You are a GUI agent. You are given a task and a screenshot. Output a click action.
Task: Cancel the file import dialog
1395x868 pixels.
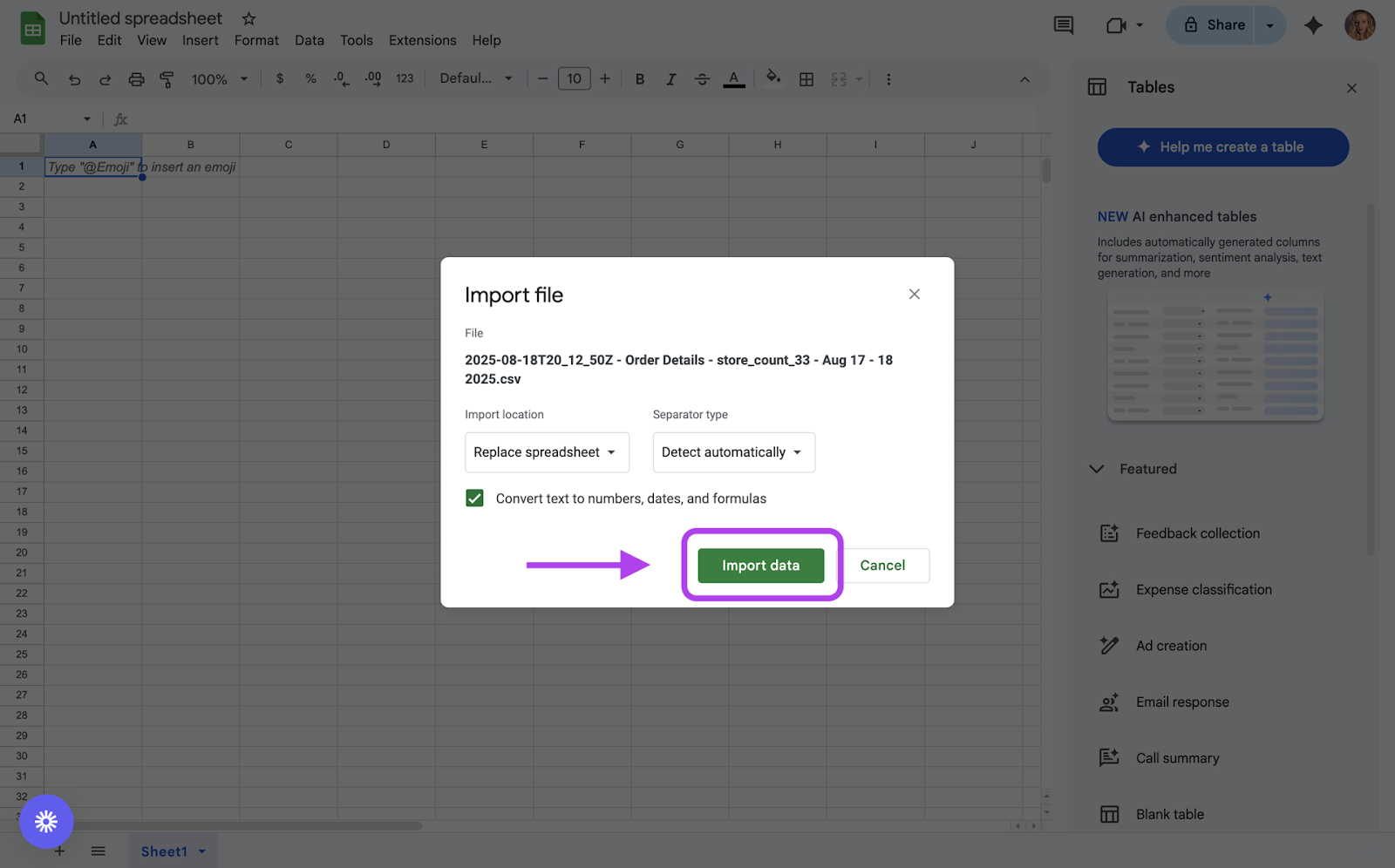[882, 566]
